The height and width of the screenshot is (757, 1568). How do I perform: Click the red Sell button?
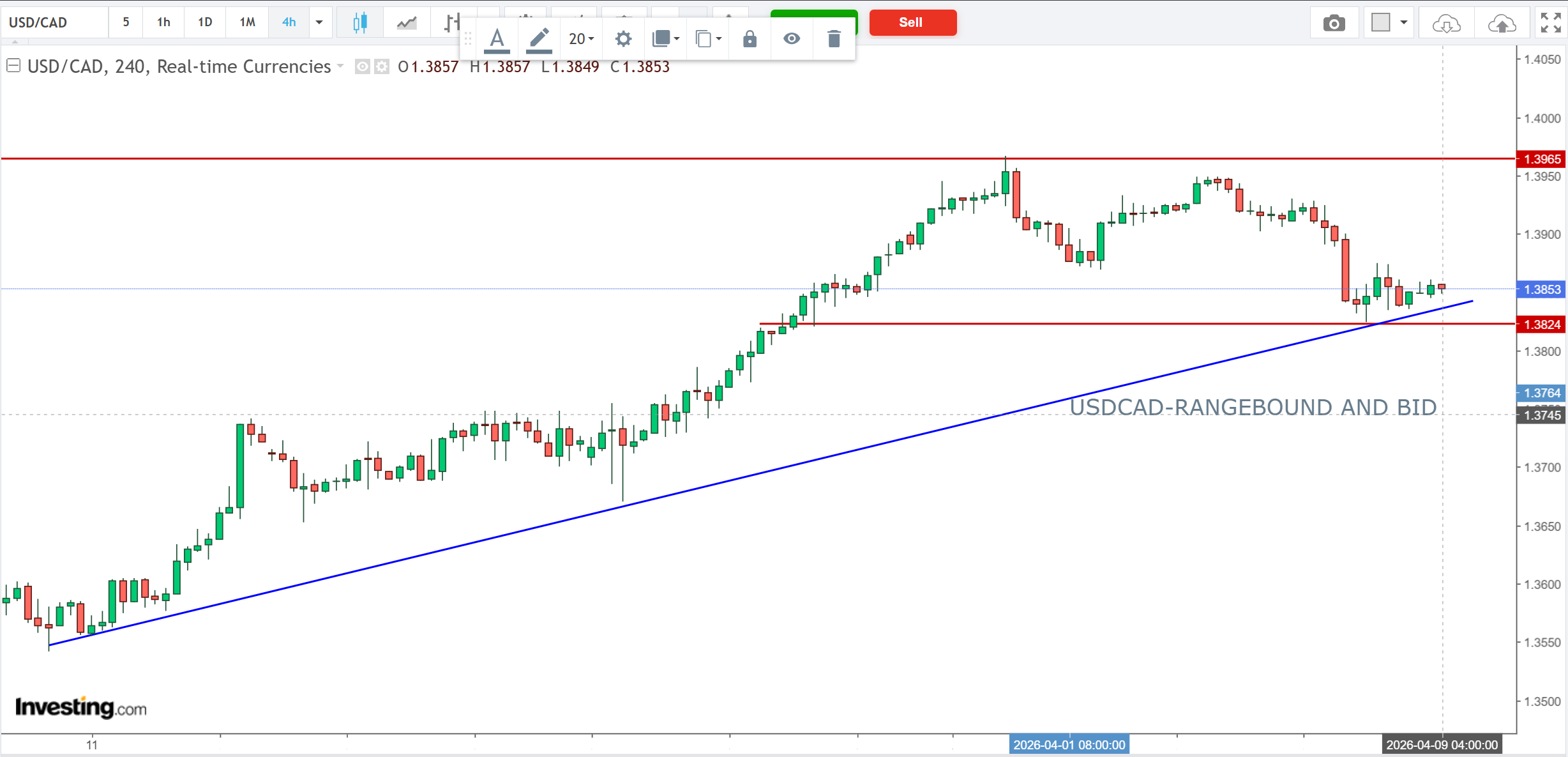point(912,22)
